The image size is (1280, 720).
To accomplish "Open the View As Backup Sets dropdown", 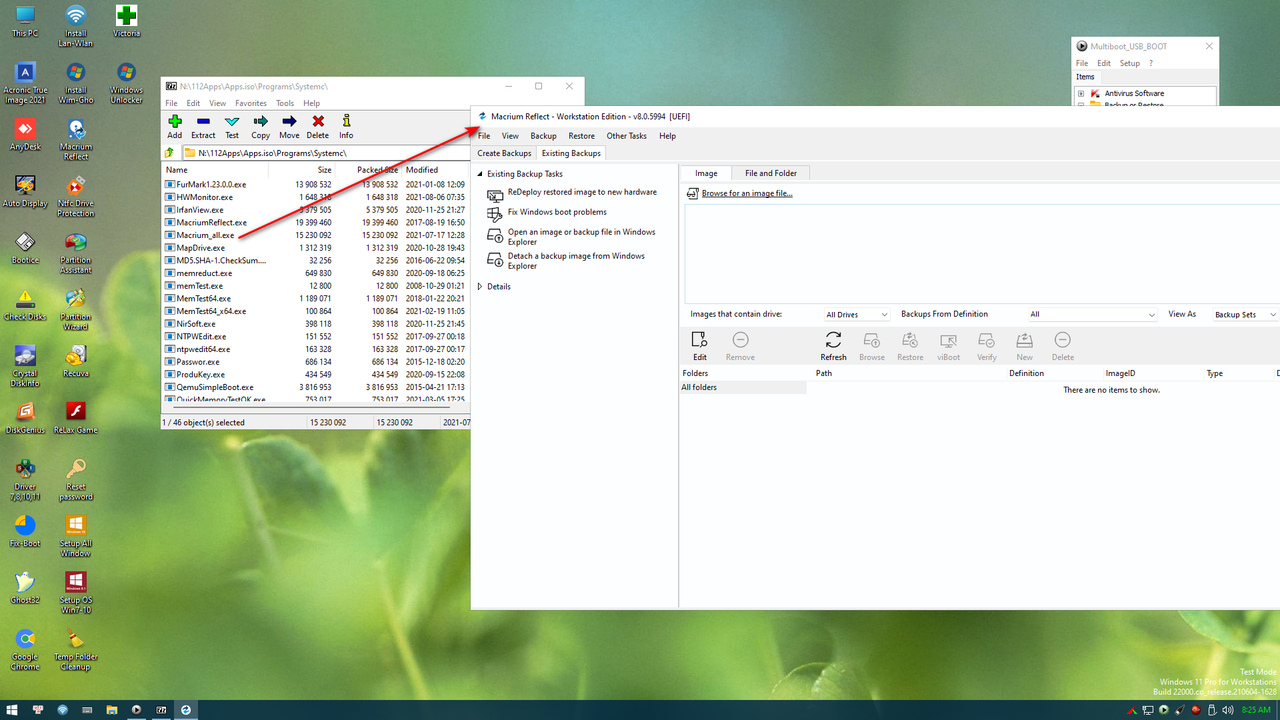I will click(x=1245, y=314).
